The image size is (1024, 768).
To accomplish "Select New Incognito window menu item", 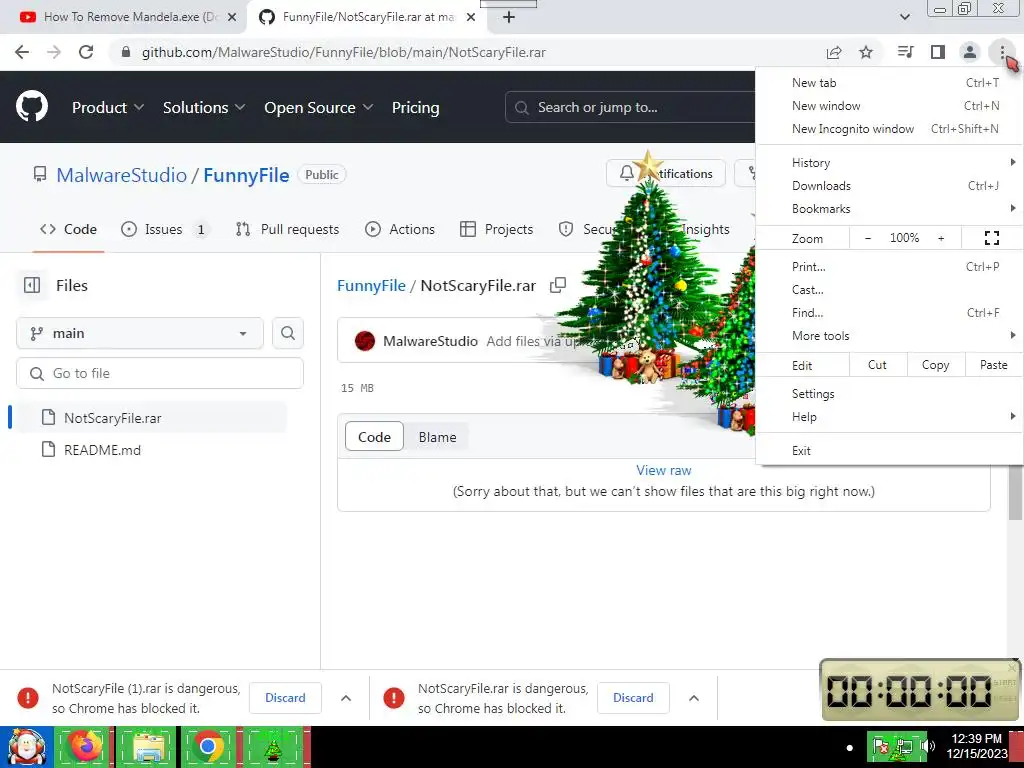I will pos(889,129).
